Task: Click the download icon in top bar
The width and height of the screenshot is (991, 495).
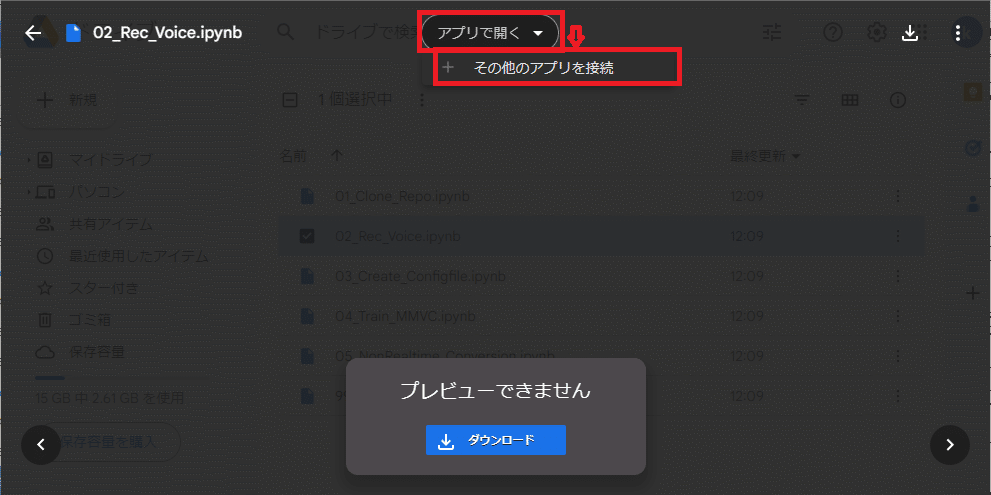Action: 909,33
